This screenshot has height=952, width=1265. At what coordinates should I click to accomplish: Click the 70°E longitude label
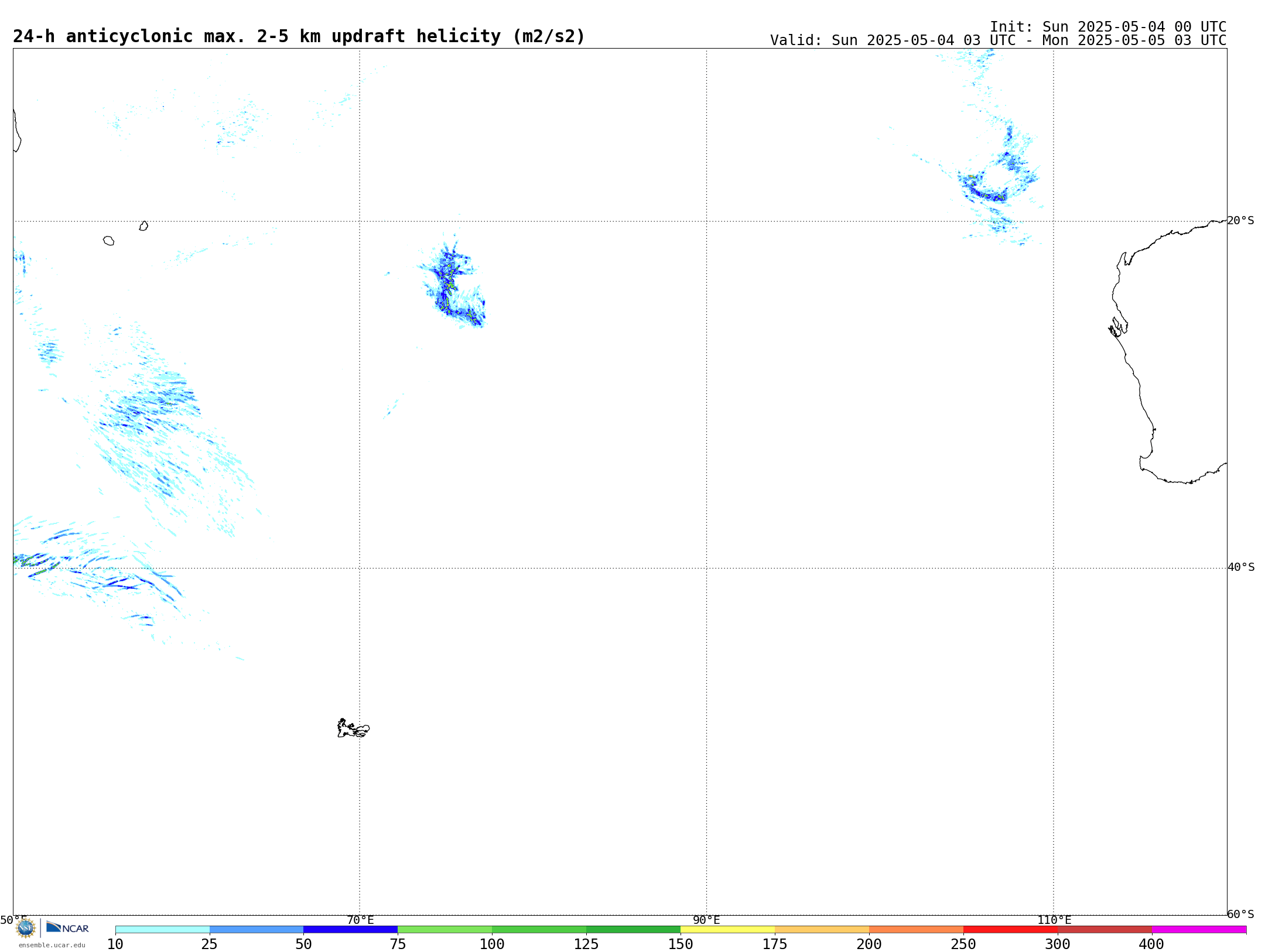point(360,920)
